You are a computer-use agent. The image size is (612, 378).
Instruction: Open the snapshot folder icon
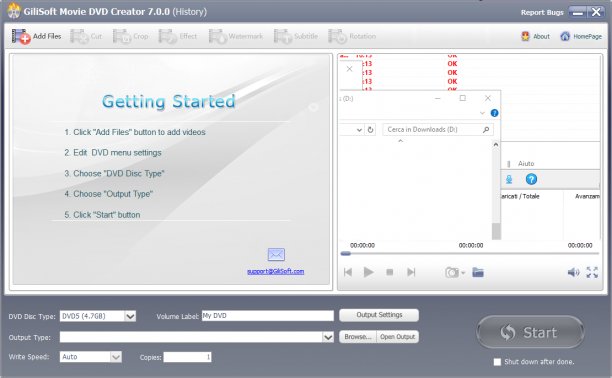(x=478, y=272)
